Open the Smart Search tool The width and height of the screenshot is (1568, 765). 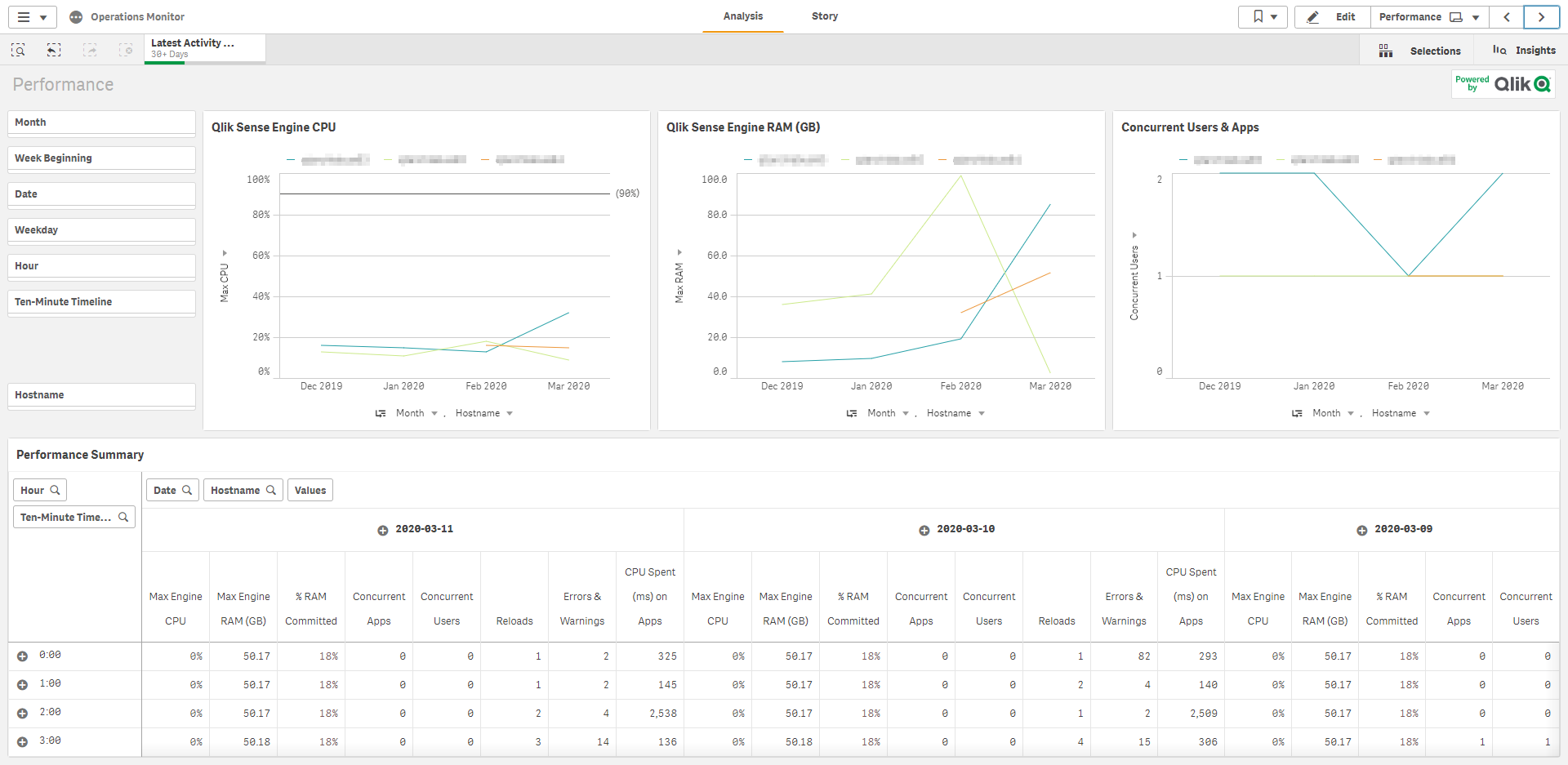(x=18, y=51)
